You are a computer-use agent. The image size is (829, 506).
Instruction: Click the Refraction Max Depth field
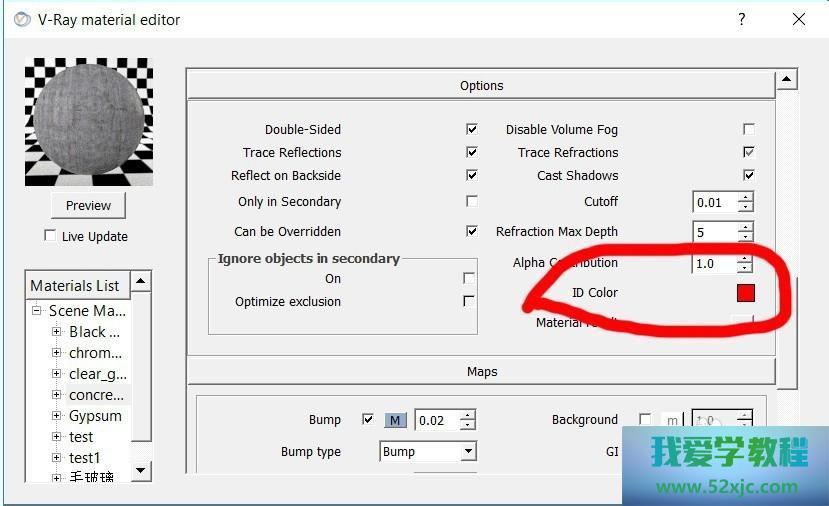714,232
